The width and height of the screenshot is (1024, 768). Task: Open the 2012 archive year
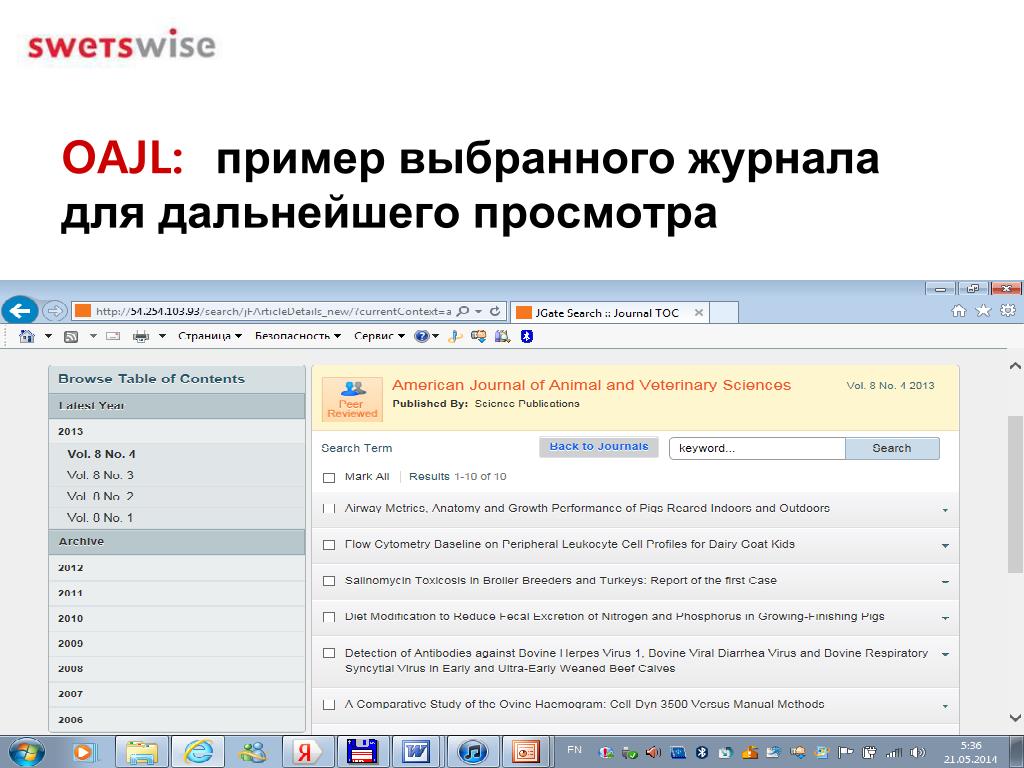pyautogui.click(x=71, y=568)
